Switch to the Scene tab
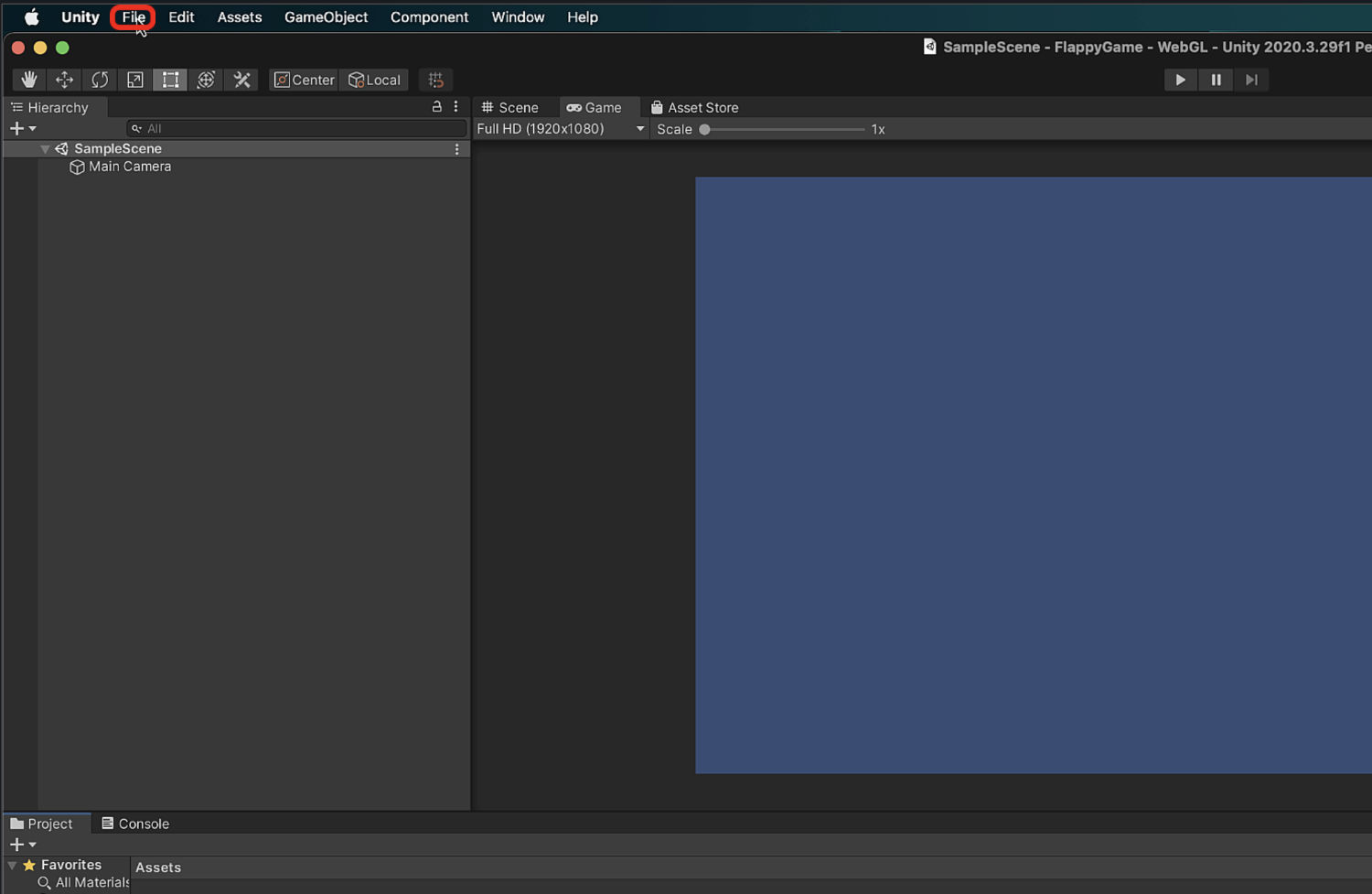 point(510,107)
